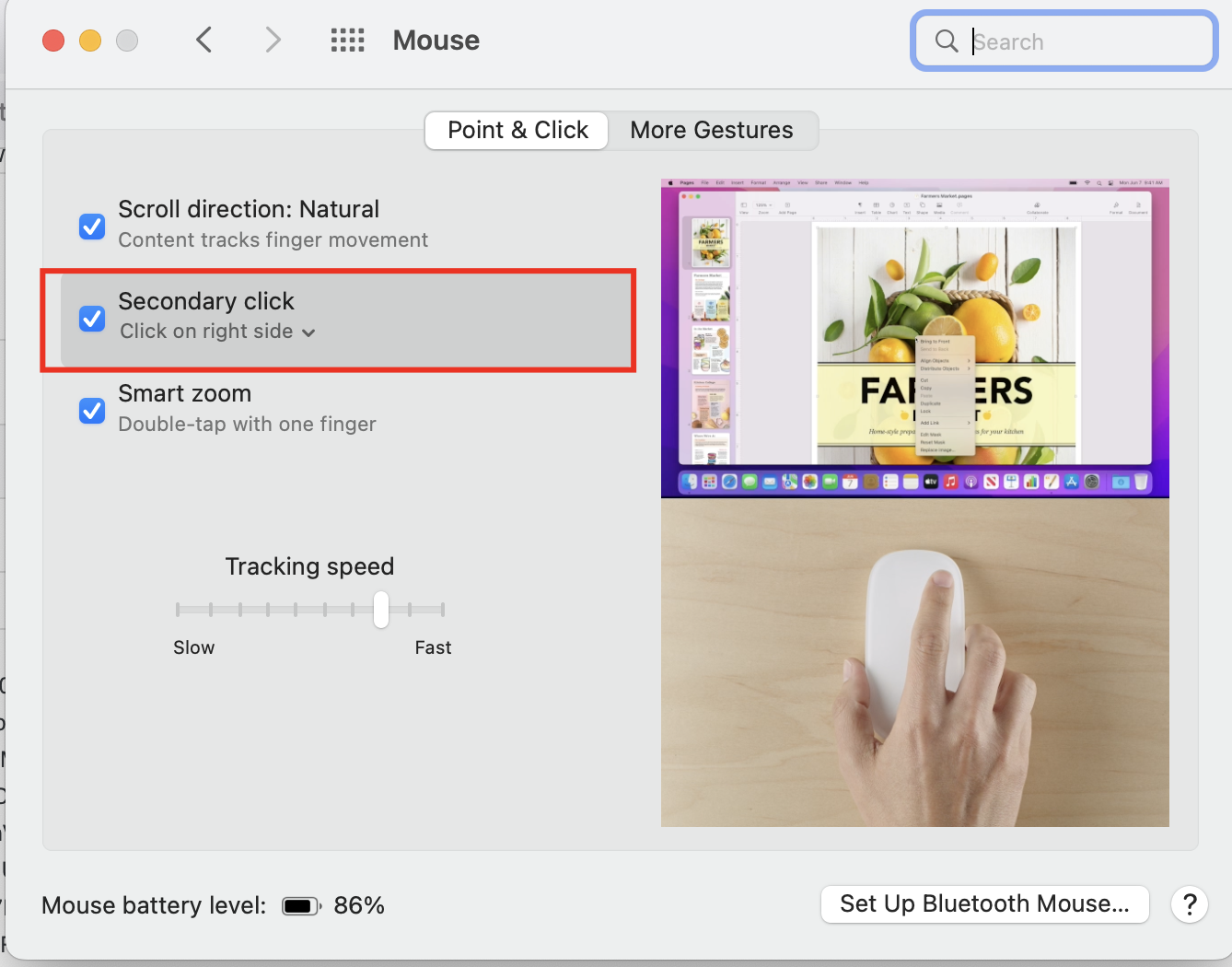Minimize window with the yellow button

(90, 41)
